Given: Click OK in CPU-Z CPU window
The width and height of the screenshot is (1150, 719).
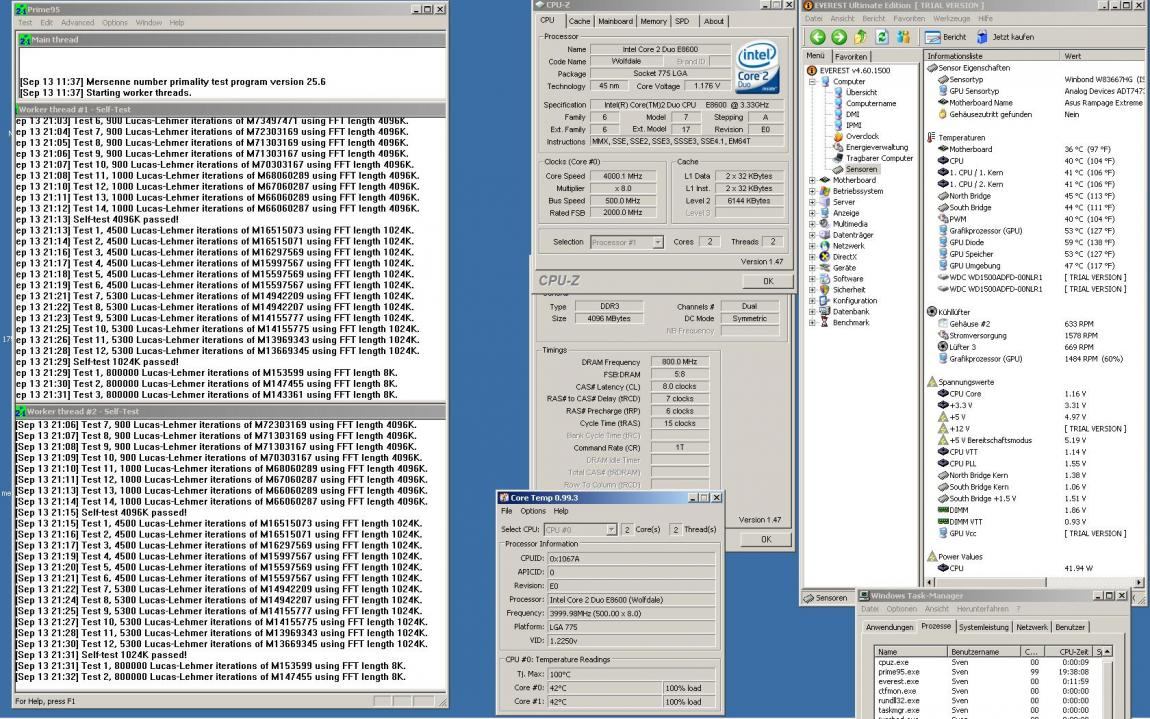Looking at the screenshot, I should (768, 281).
